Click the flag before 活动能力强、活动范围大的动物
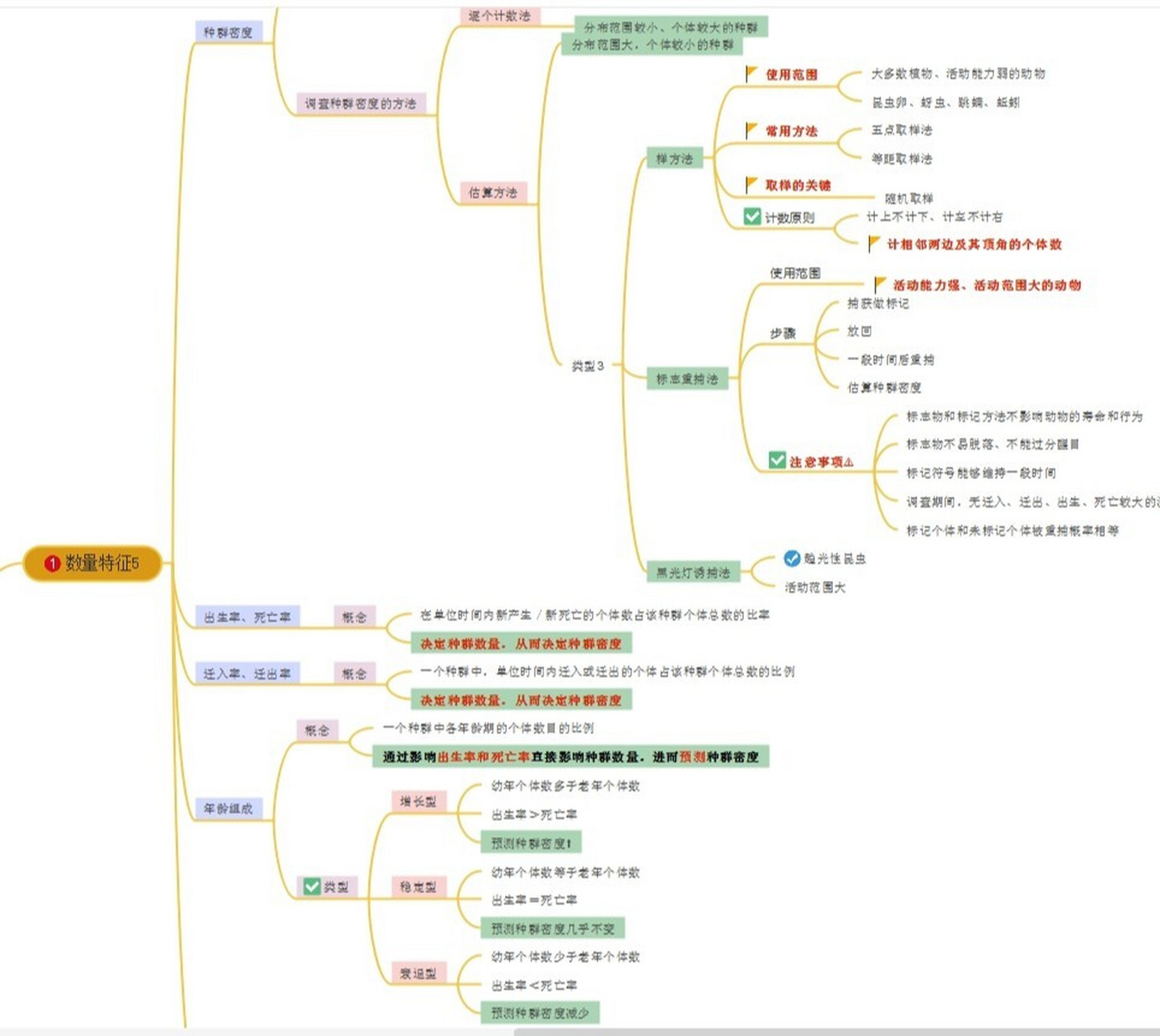Viewport: 1160px width, 1036px height. [x=880, y=285]
